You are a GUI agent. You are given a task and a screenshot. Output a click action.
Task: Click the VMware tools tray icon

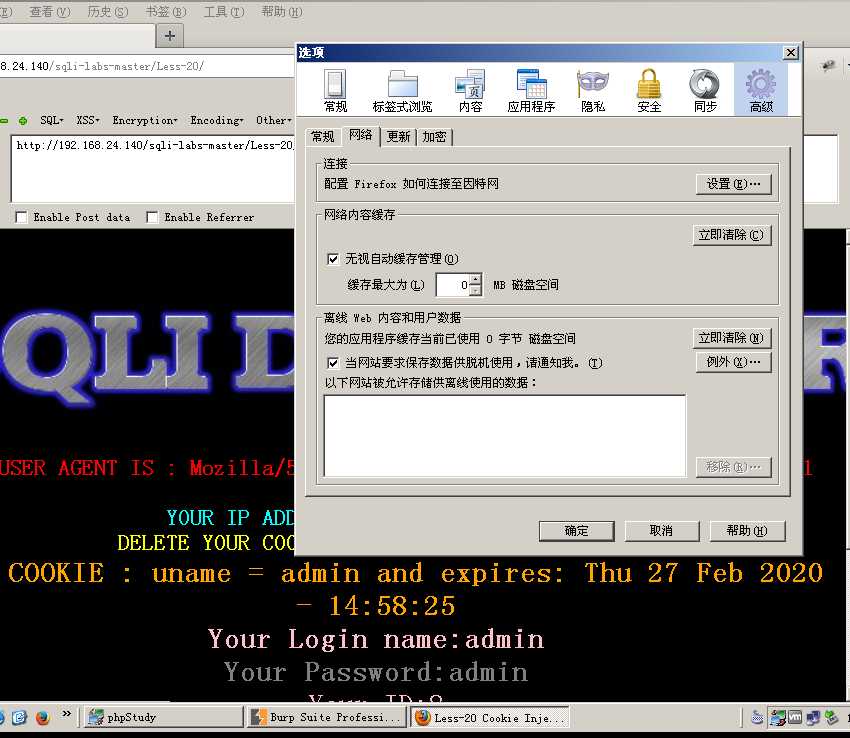pos(795,717)
